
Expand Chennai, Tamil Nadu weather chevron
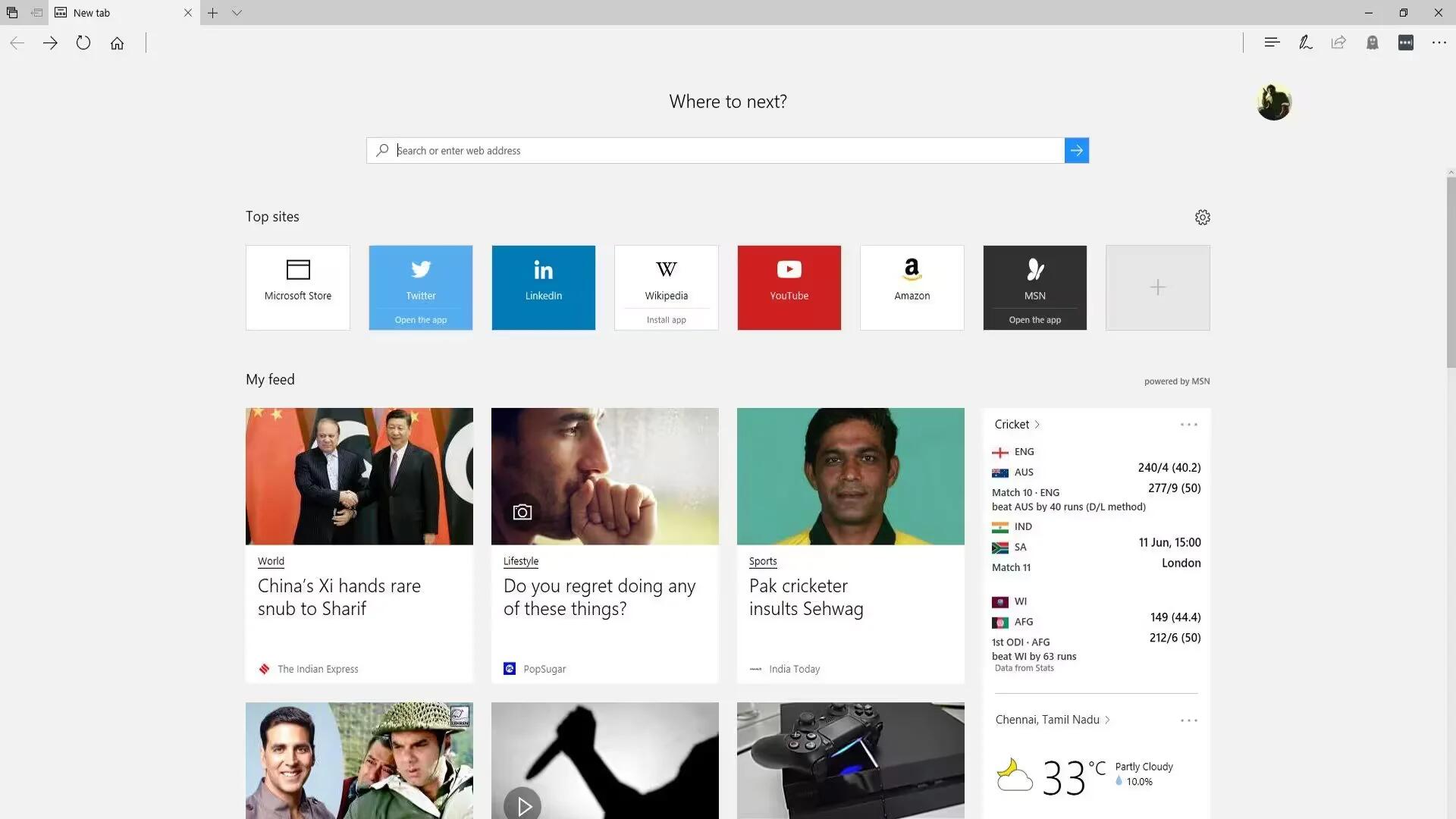pos(1107,720)
